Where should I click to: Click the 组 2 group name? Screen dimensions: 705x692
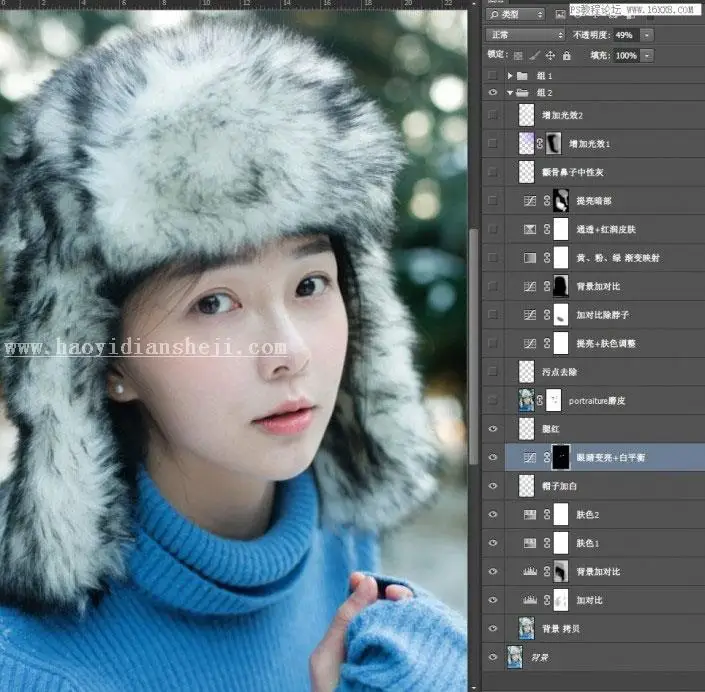point(544,93)
